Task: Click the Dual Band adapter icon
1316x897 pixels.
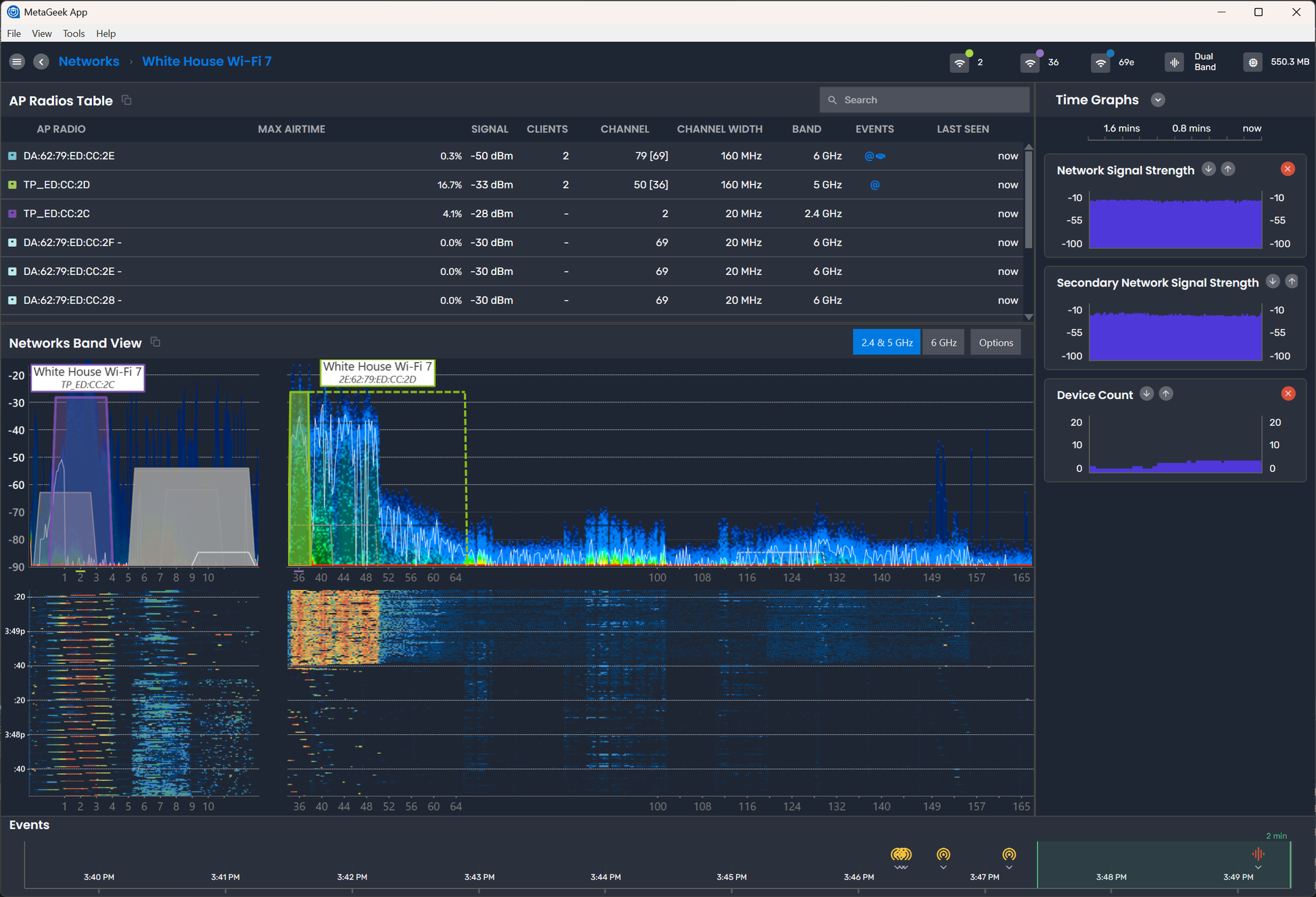Action: 1174,62
